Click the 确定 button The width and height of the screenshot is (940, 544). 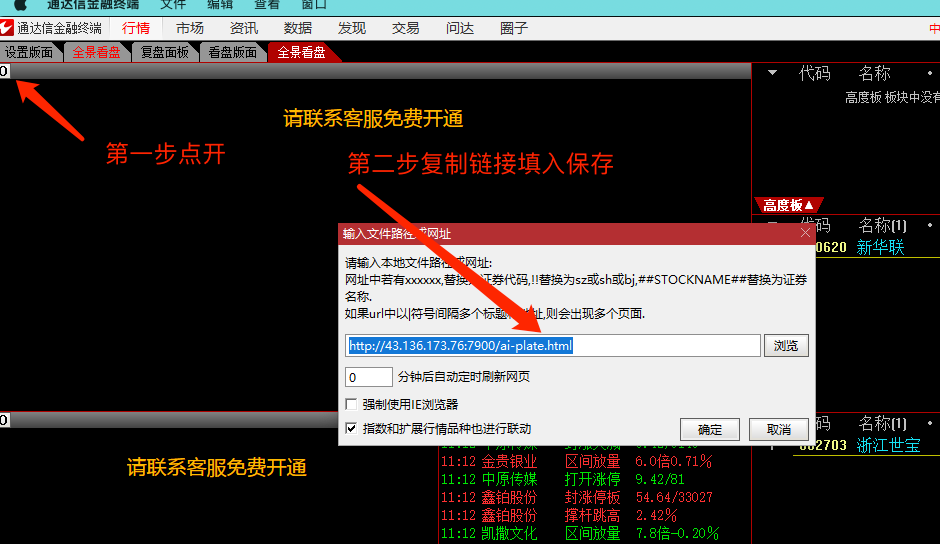pos(710,429)
